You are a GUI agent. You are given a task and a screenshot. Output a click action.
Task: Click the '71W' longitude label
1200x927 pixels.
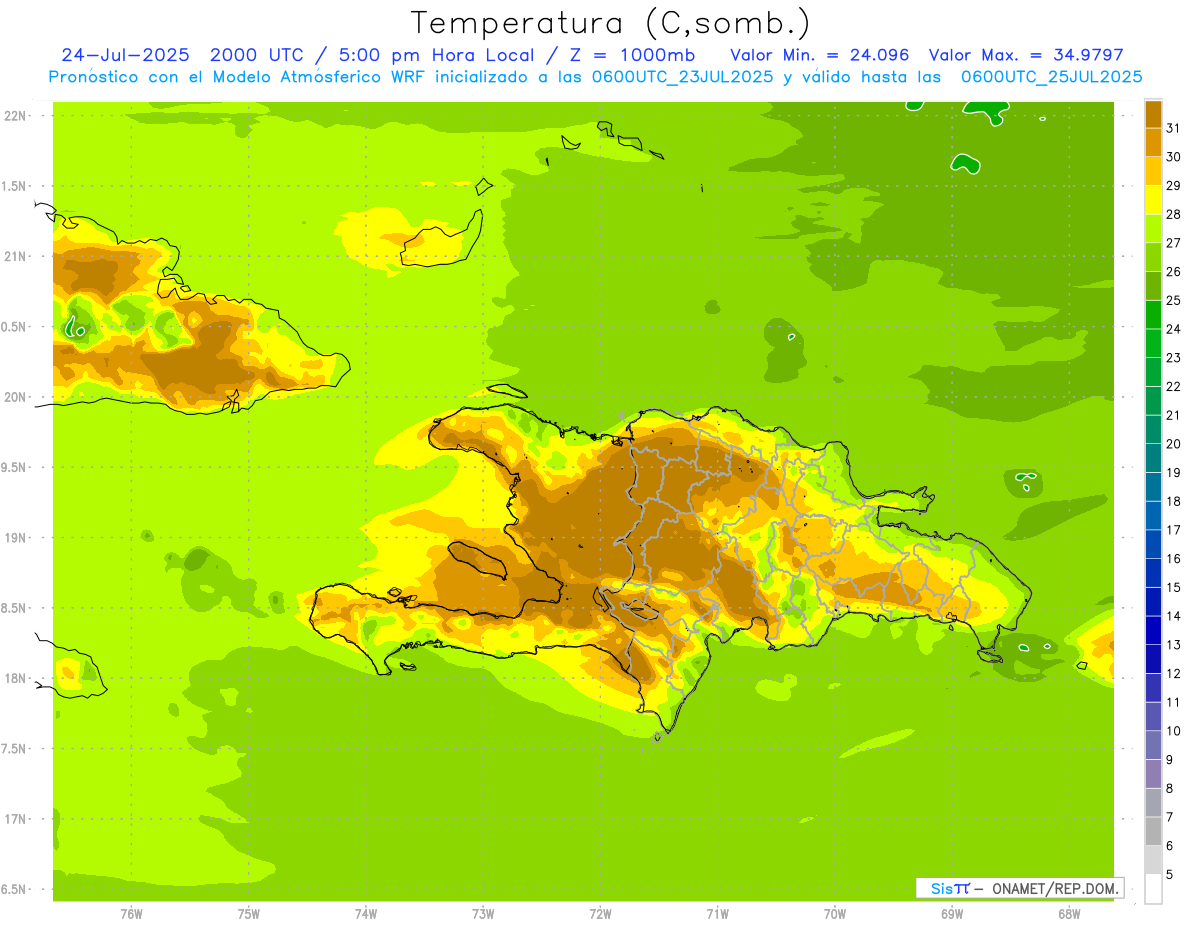click(717, 914)
